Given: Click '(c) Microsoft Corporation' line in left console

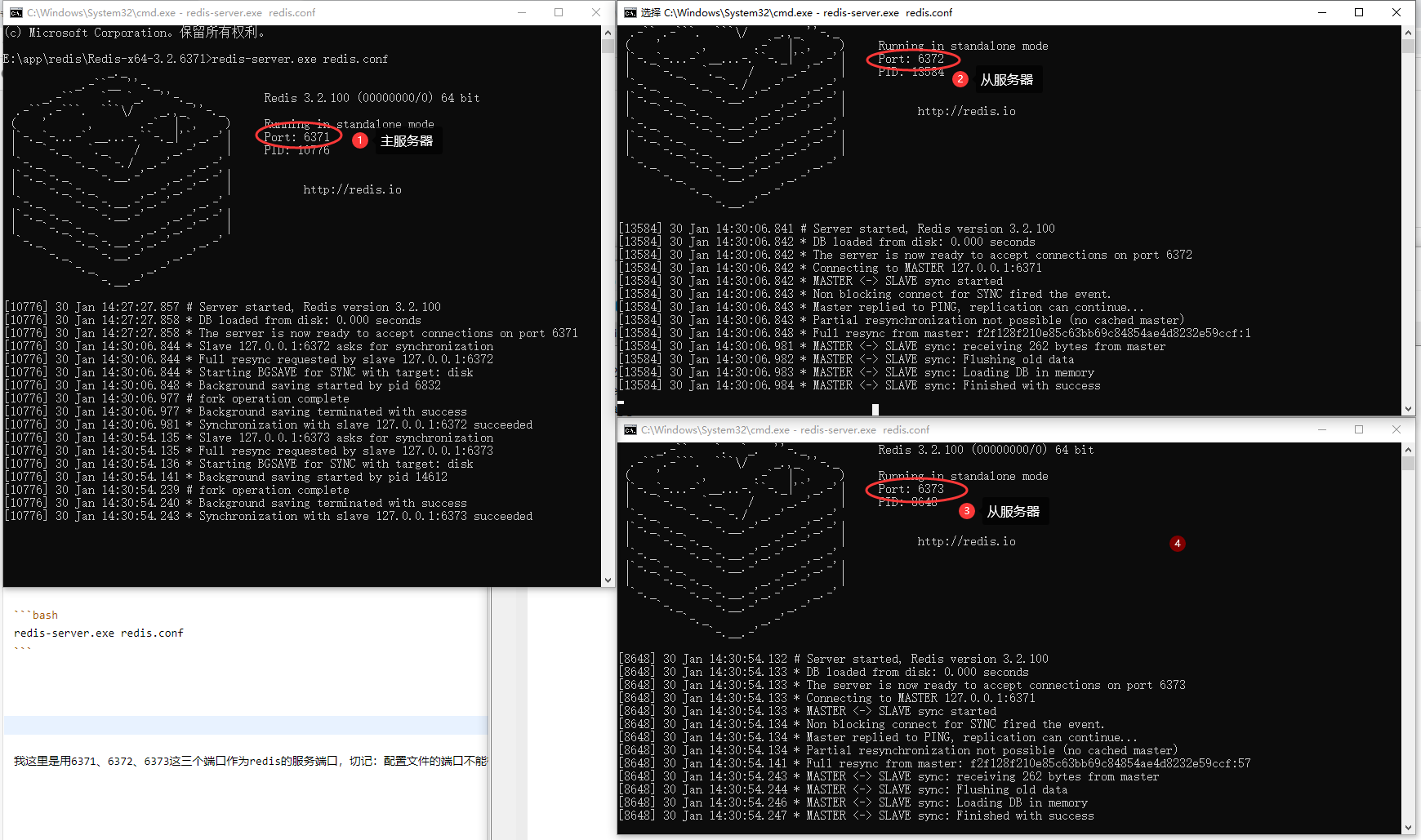Looking at the screenshot, I should click(x=135, y=33).
